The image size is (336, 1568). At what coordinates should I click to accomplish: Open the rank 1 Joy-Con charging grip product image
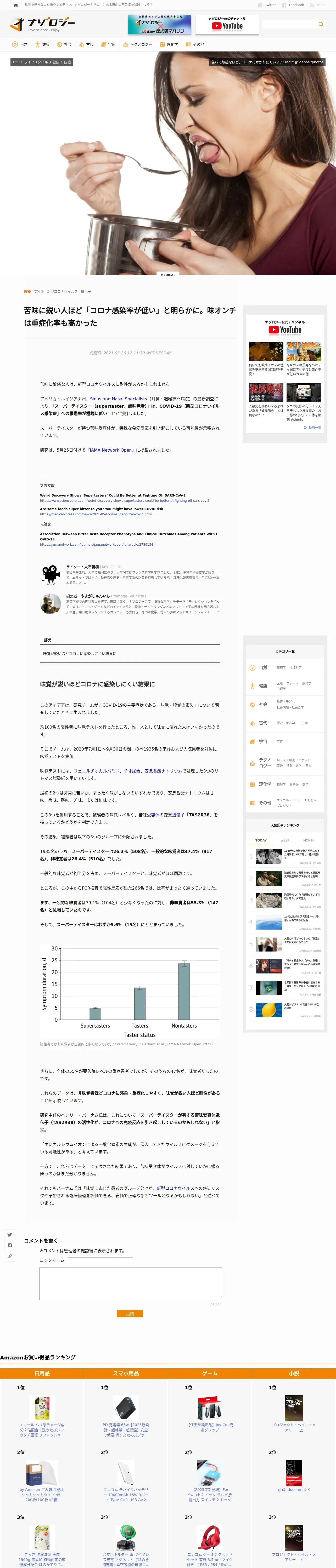[x=210, y=1408]
